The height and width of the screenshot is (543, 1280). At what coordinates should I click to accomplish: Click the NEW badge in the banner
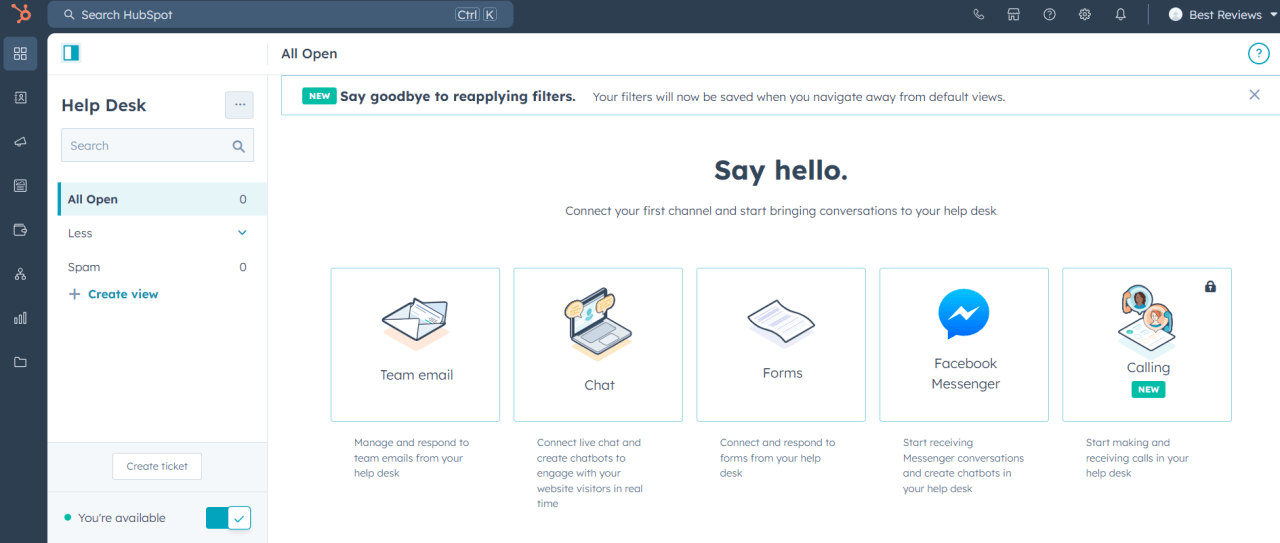pos(319,97)
